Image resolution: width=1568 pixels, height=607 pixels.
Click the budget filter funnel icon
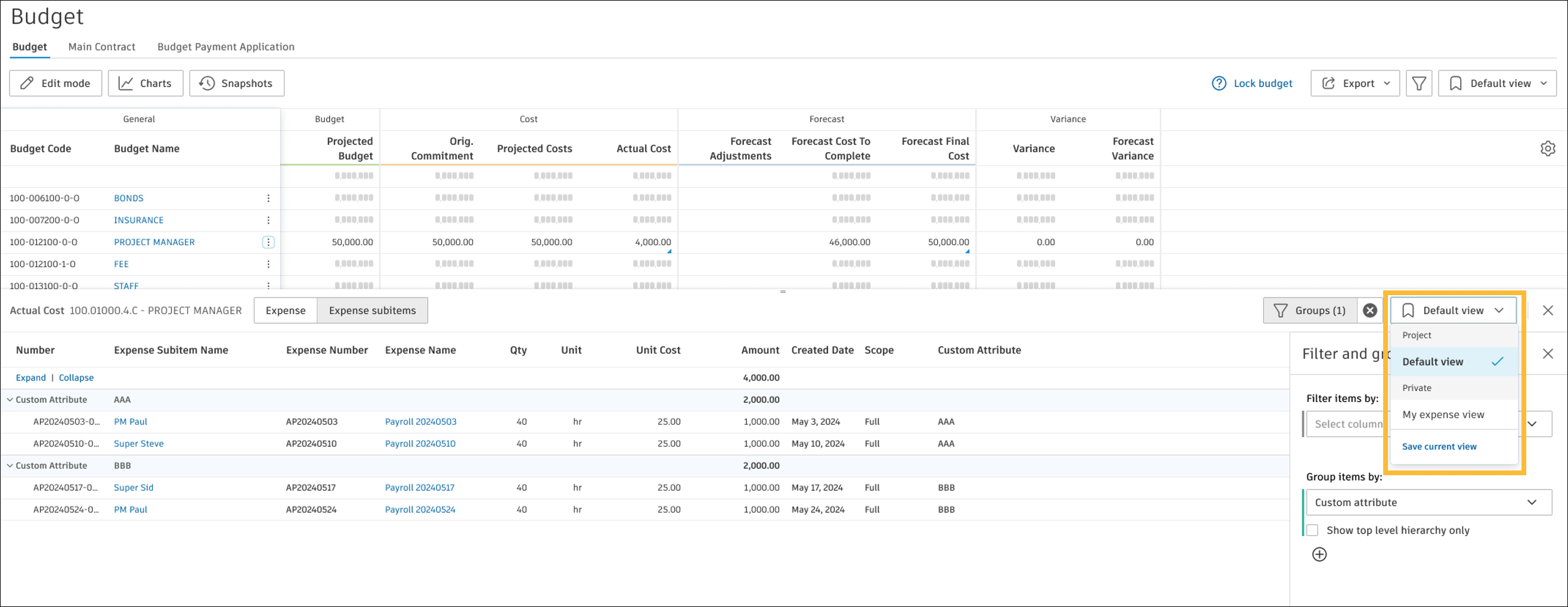click(x=1419, y=83)
